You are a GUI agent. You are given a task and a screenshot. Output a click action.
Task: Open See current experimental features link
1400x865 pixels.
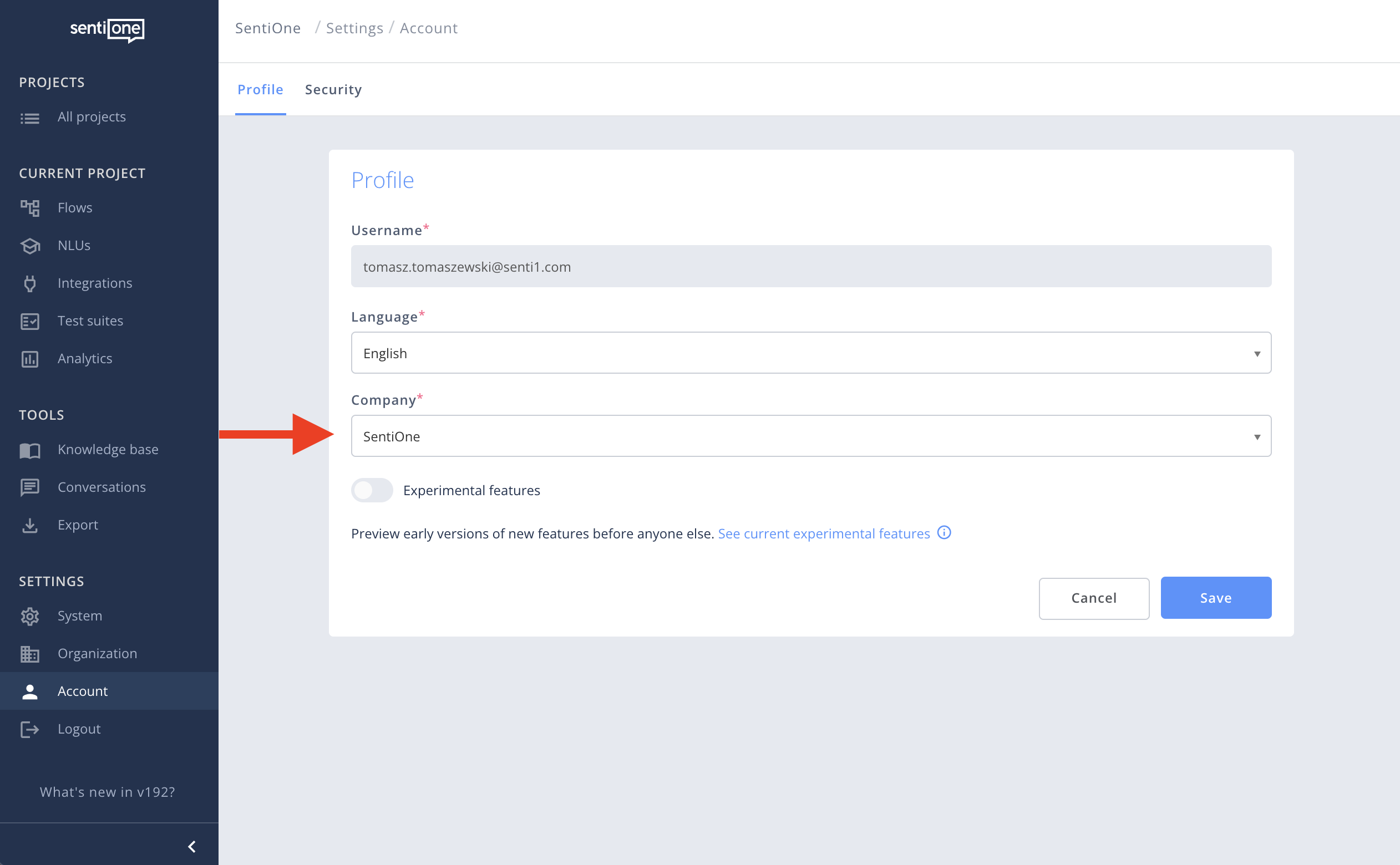click(x=823, y=533)
